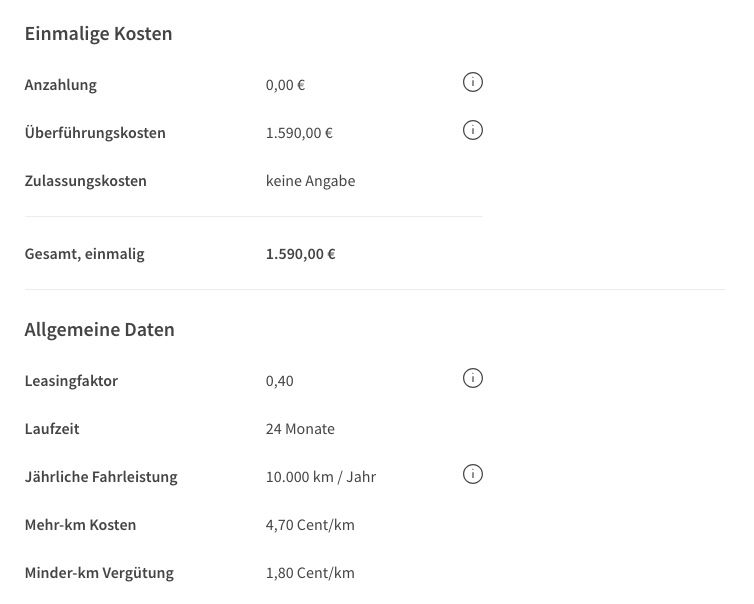Select the Einmalige Kosten heading

point(99,34)
